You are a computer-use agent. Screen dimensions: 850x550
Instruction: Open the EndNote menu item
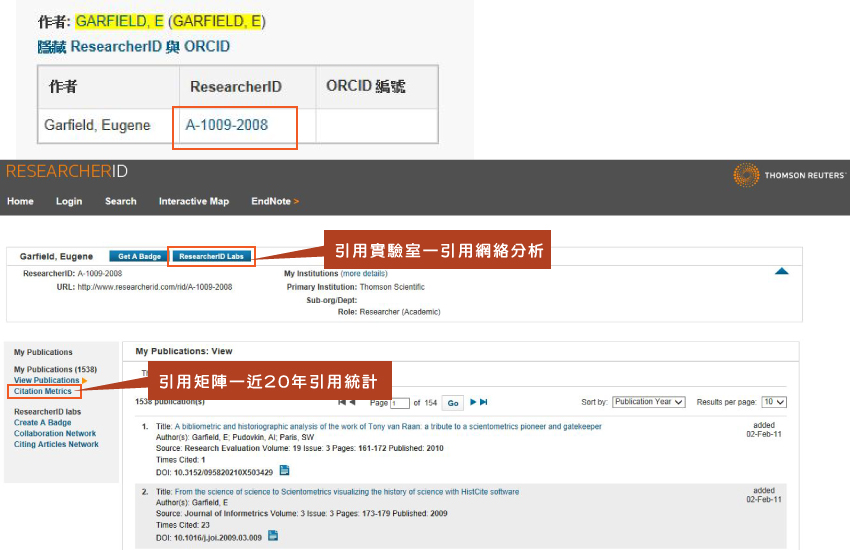point(275,201)
